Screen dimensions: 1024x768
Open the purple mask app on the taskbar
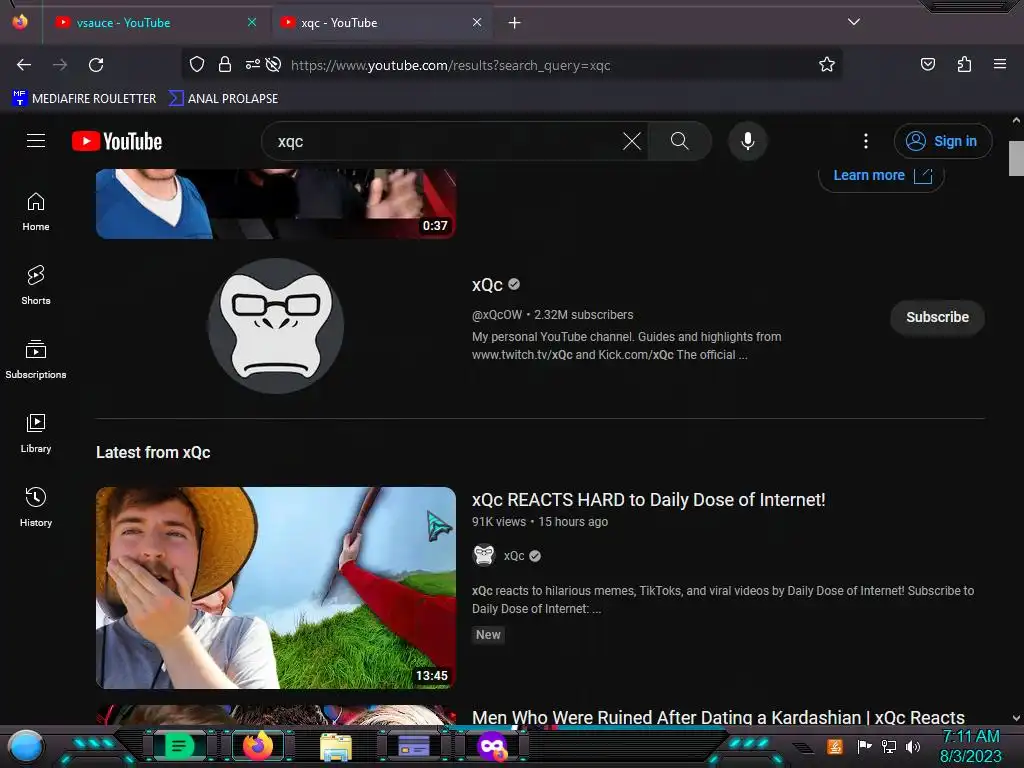click(492, 746)
